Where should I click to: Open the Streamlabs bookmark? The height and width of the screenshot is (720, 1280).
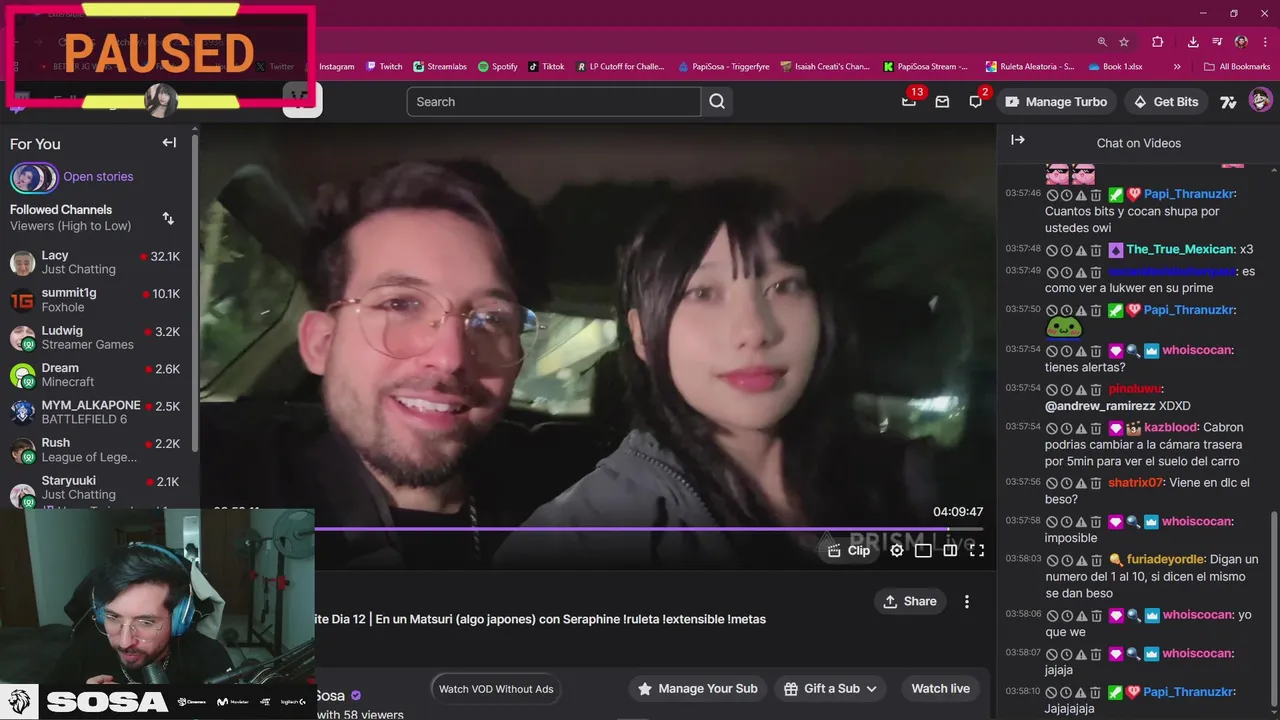(x=440, y=67)
